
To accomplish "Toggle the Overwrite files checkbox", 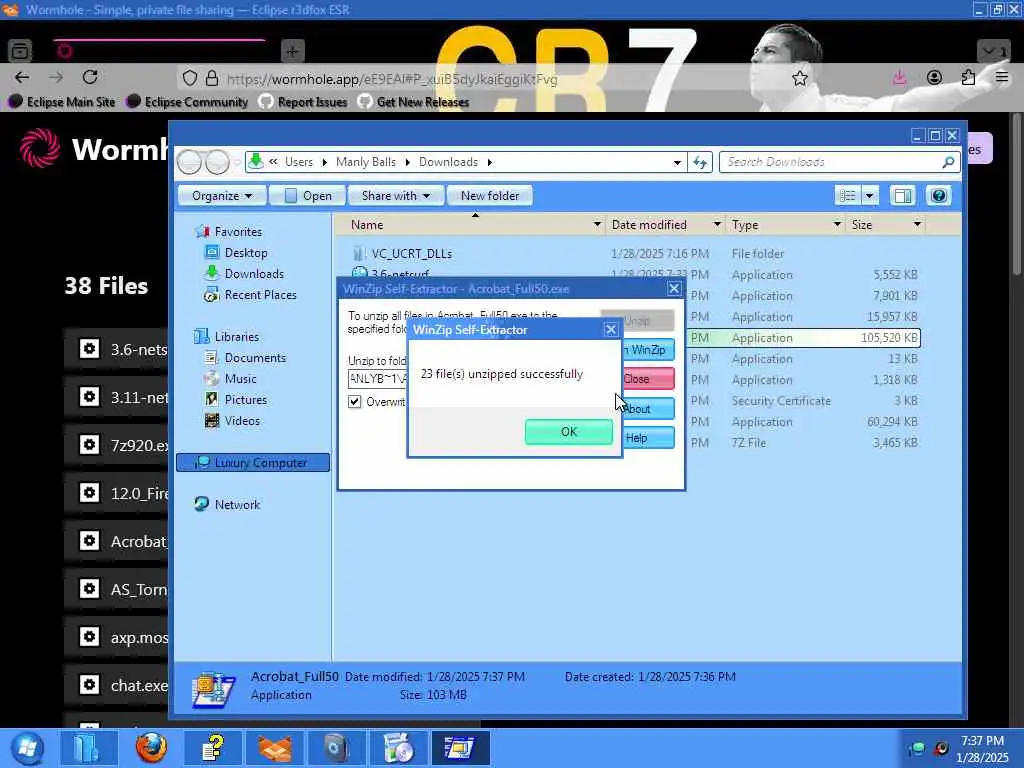I will pos(355,402).
